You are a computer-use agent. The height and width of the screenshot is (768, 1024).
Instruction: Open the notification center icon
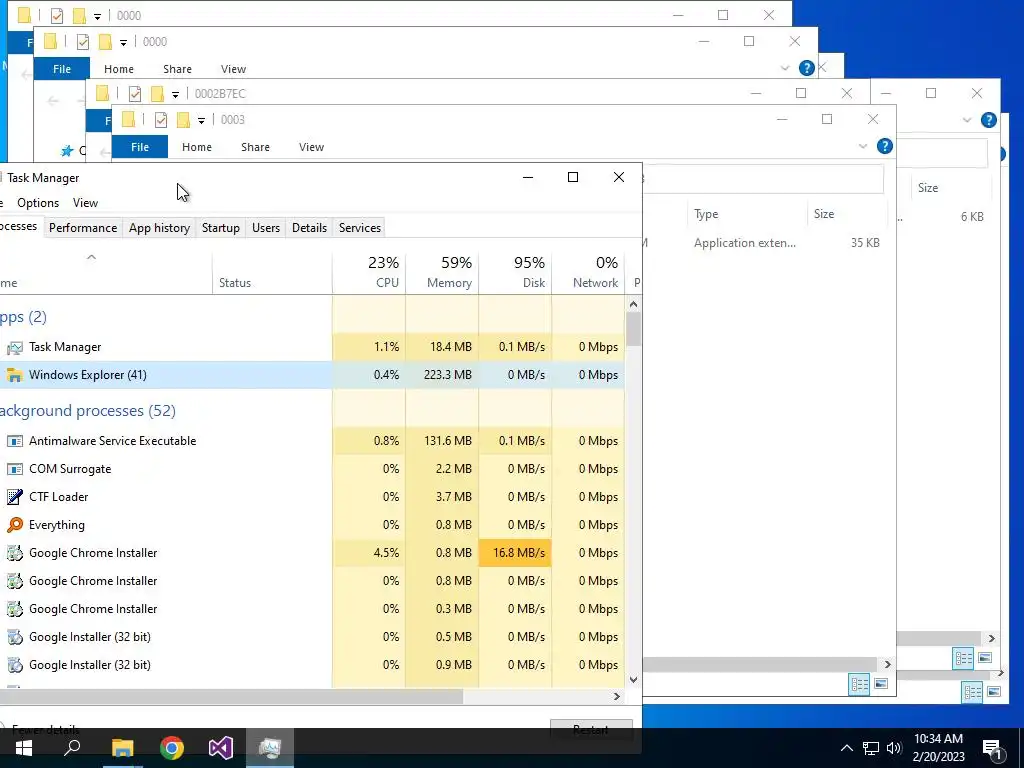click(x=993, y=749)
